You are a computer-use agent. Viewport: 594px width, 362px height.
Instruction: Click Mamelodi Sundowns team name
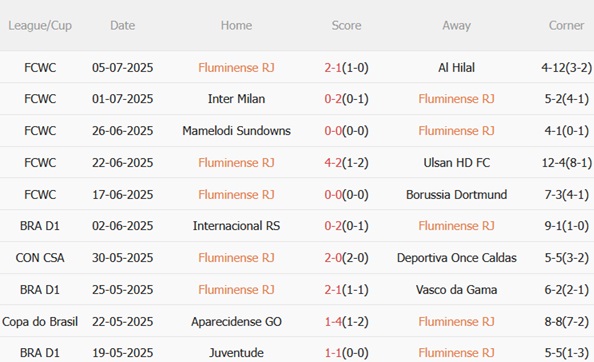[236, 131]
